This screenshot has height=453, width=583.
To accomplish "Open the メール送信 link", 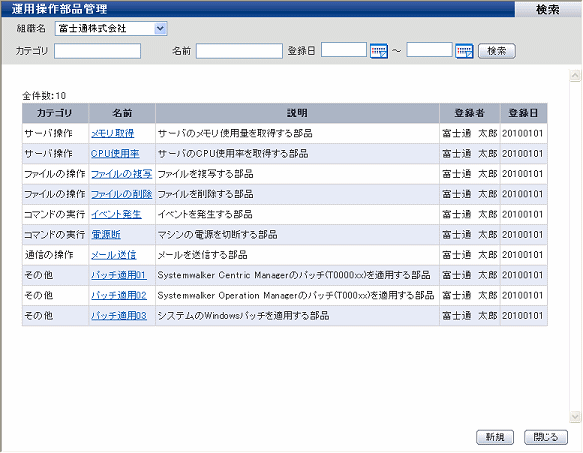I will tap(114, 255).
